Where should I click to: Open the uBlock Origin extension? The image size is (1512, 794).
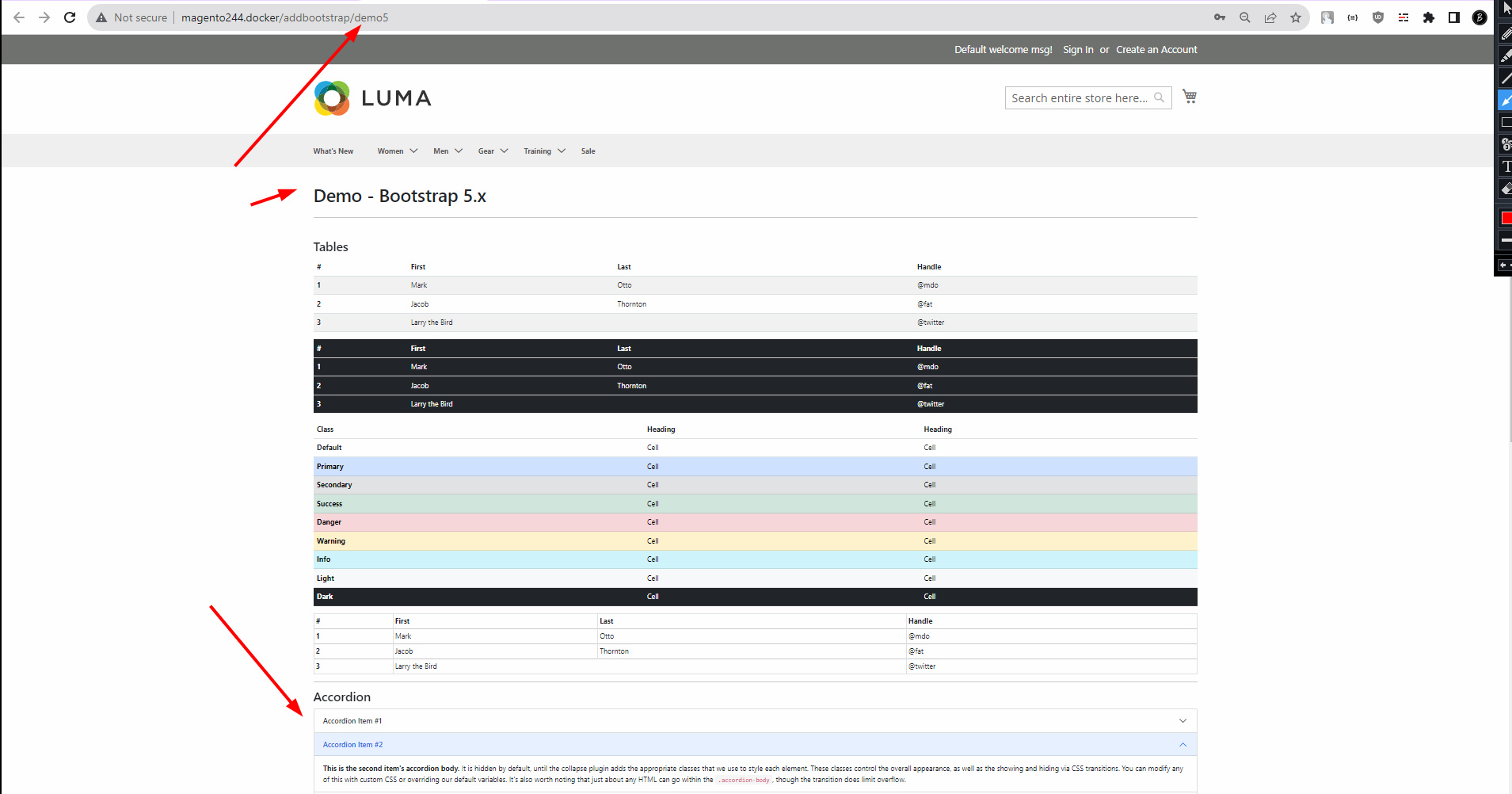[1378, 17]
